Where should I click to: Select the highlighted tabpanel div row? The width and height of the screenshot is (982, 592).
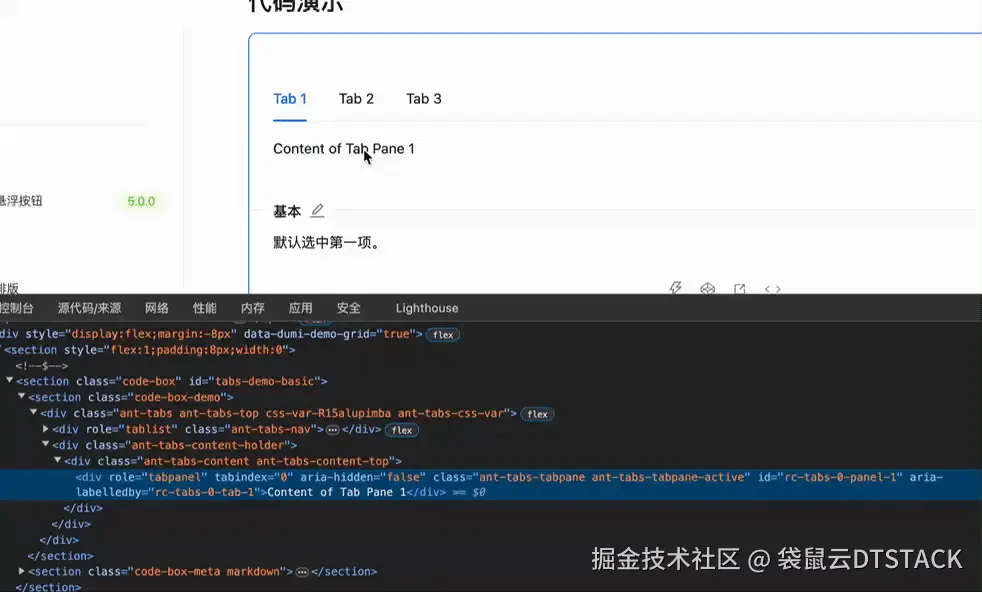[491, 484]
